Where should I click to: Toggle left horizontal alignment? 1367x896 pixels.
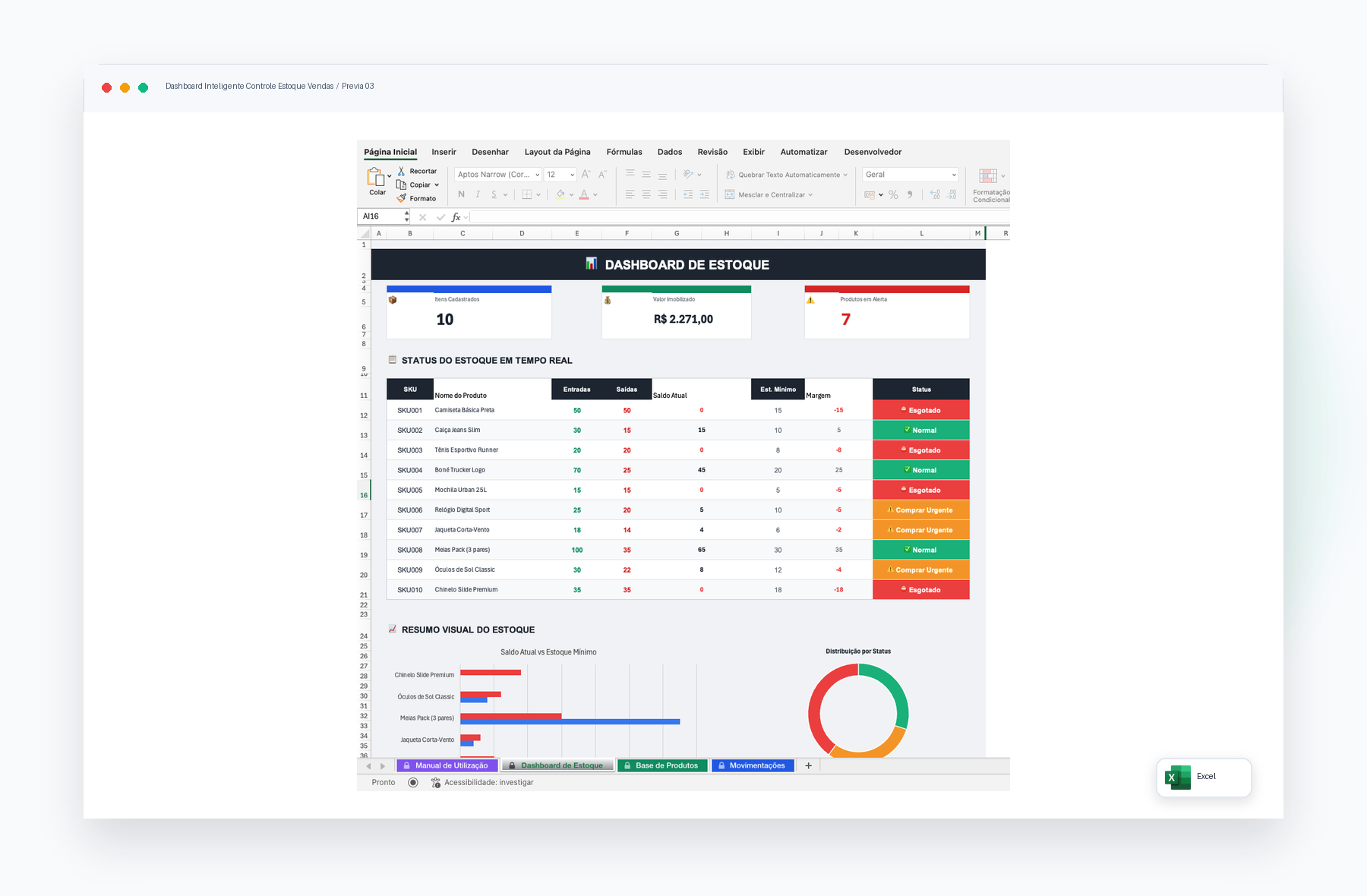click(x=630, y=194)
